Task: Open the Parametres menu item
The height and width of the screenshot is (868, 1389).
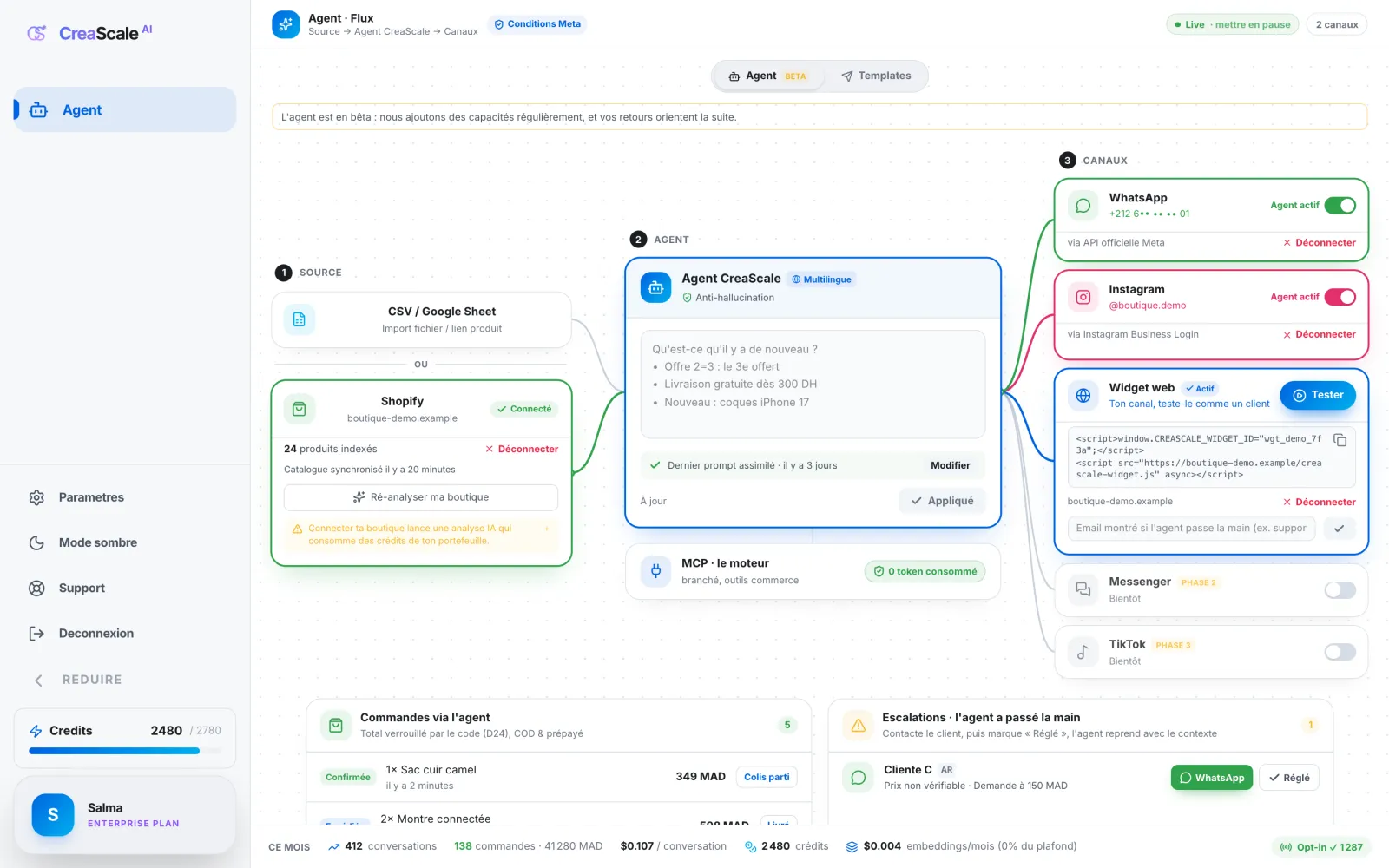Action: pos(125,497)
